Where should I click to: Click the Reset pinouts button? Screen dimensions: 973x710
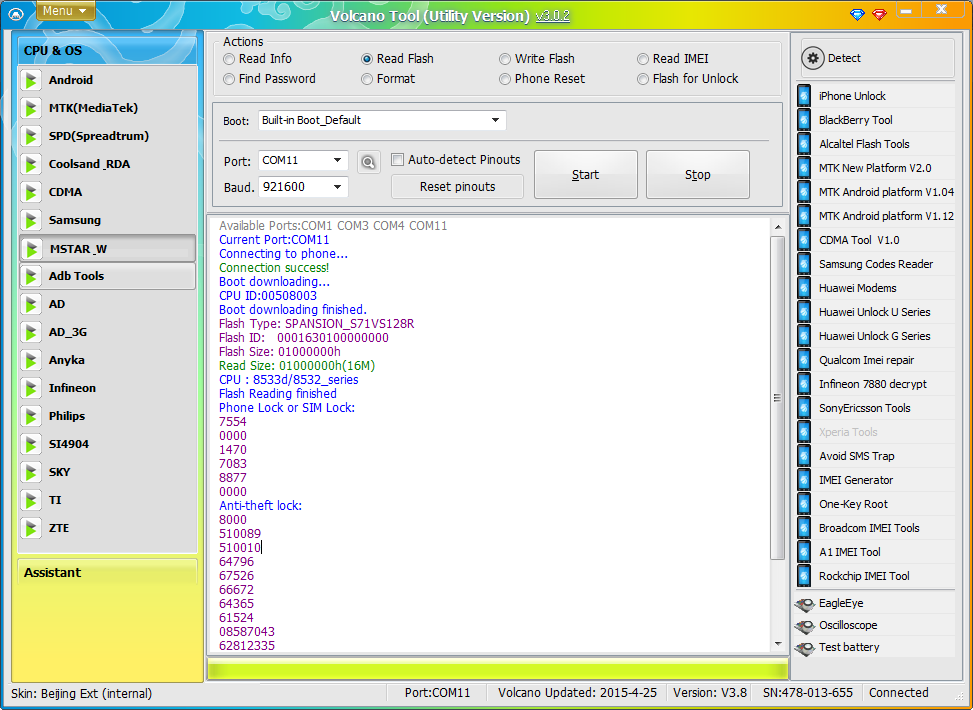pos(457,187)
